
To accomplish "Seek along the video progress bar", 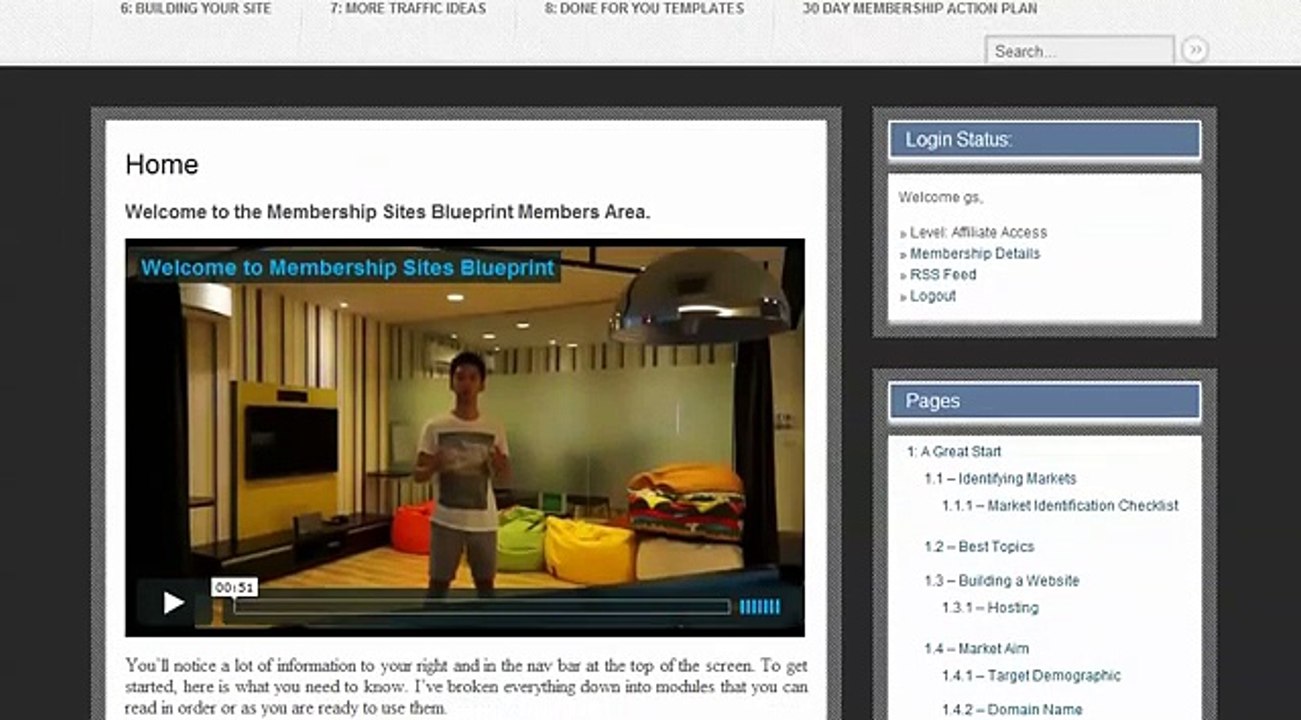I will pos(481,607).
